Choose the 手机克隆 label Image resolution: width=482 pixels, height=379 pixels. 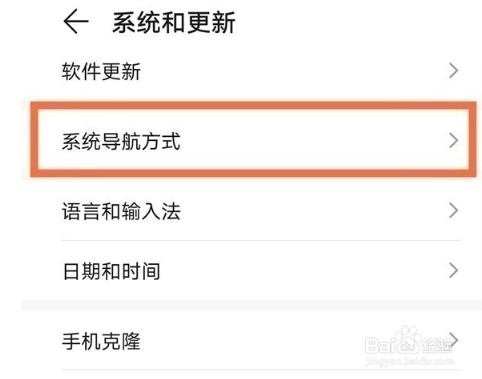click(101, 341)
